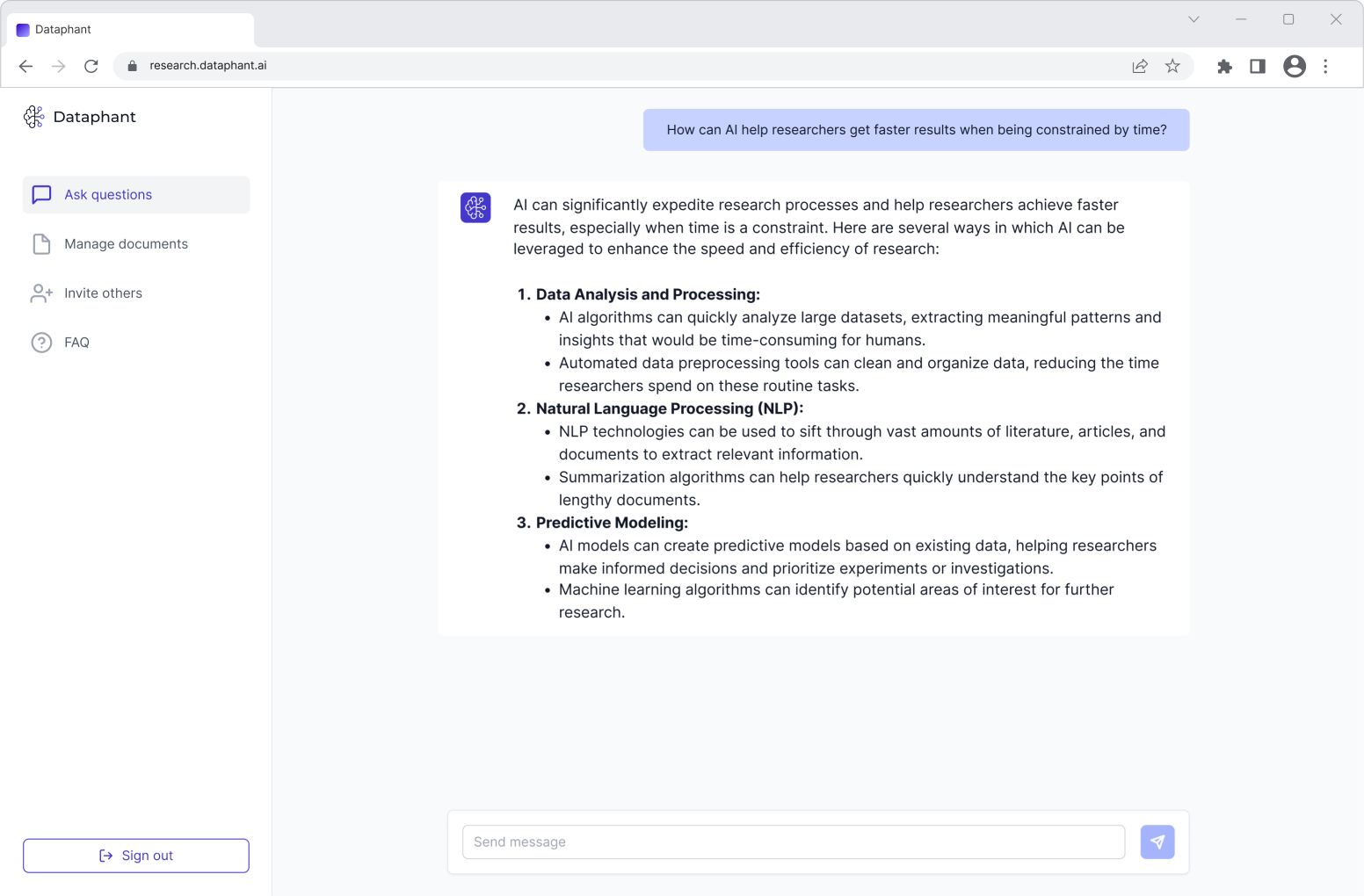Click the Dataphant brain logo in sidebar

tap(33, 116)
